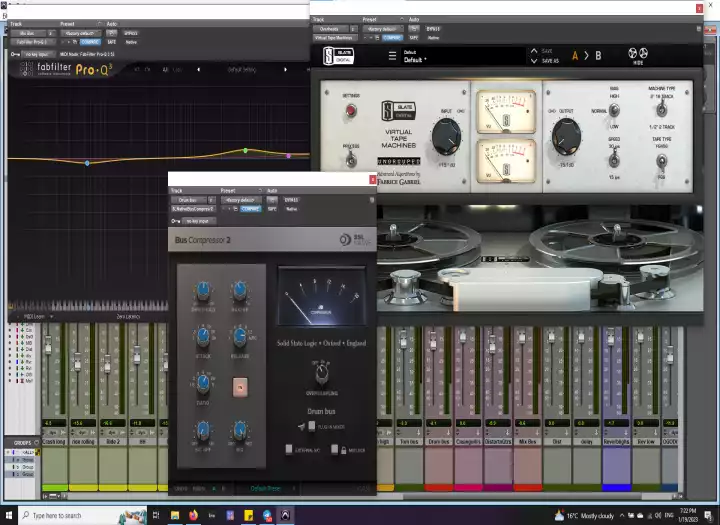Open the Default preset dropdown in Slate header

462,56
